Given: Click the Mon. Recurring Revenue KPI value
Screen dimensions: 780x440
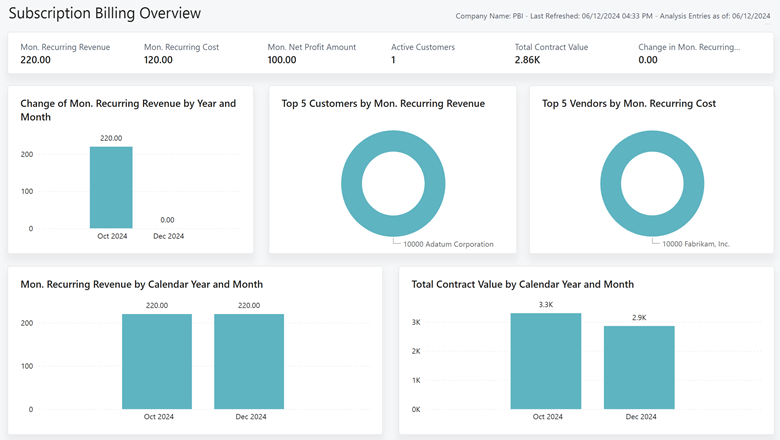Looking at the screenshot, I should pyautogui.click(x=35, y=60).
